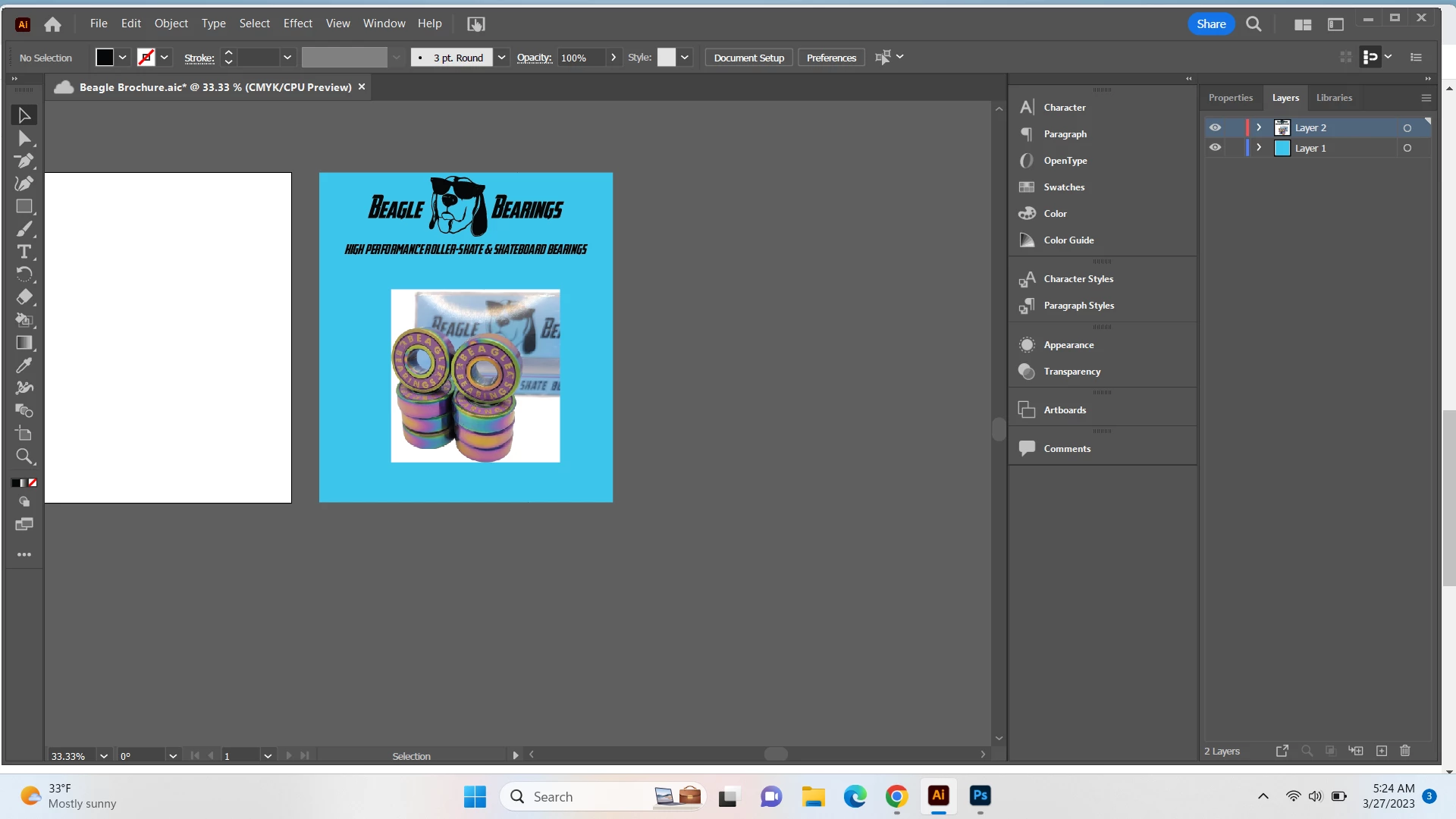Select the Pen tool
The width and height of the screenshot is (1456, 819).
pyautogui.click(x=24, y=161)
